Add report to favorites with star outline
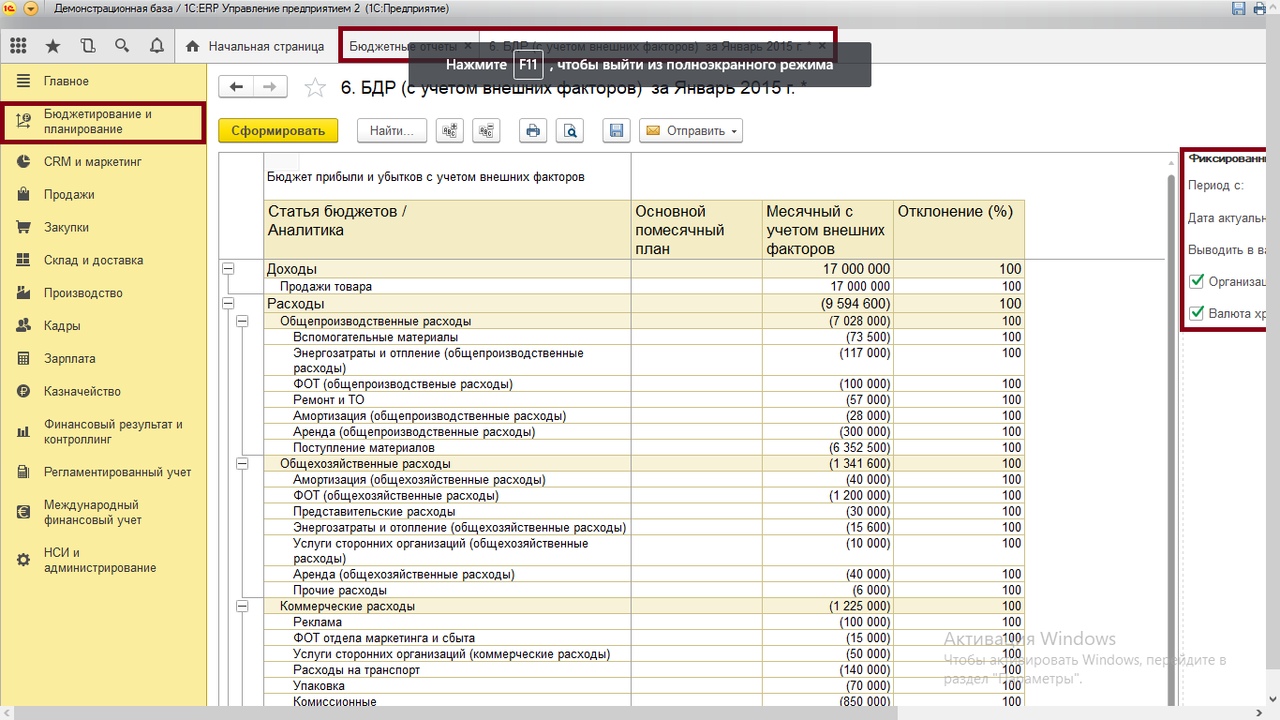1280x720 pixels. click(315, 88)
